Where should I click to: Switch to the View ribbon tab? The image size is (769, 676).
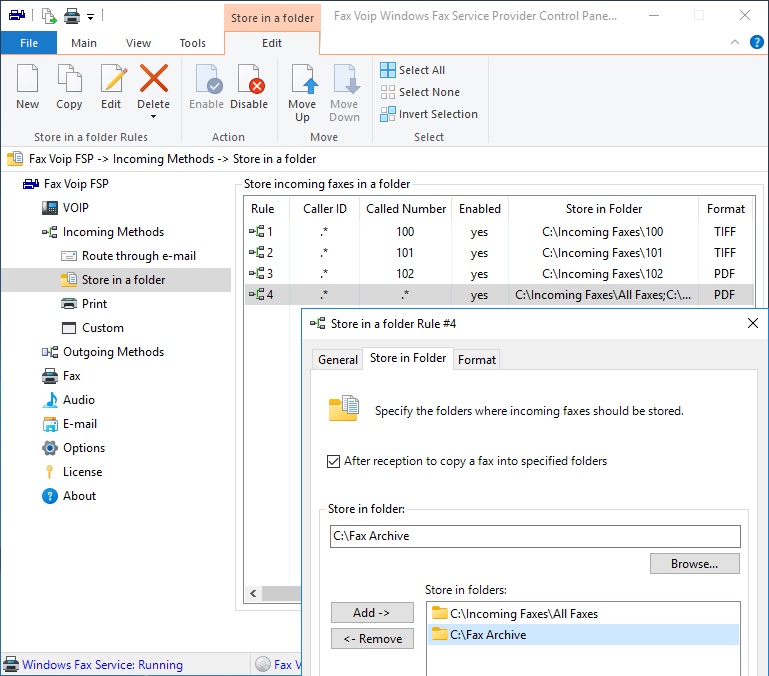138,43
